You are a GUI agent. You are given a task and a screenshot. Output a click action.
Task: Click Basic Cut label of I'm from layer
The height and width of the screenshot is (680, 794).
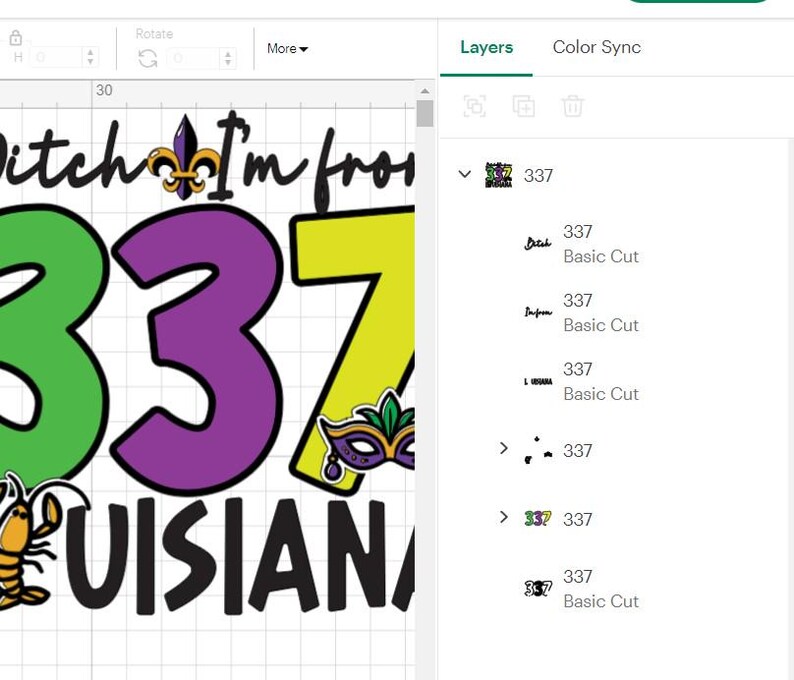click(601, 325)
